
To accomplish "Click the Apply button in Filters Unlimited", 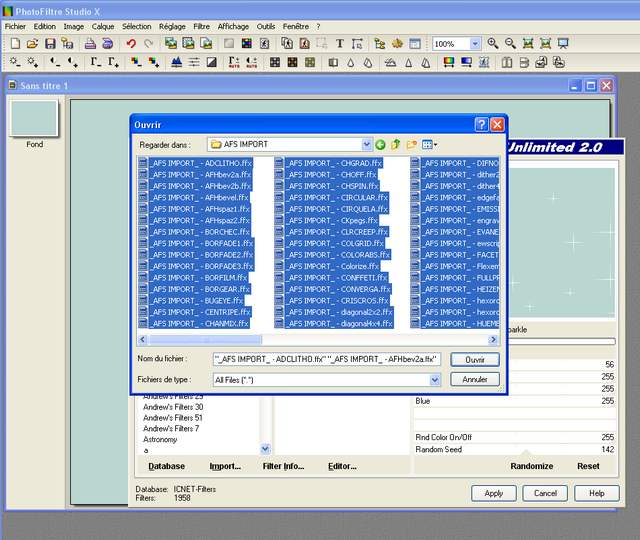I will [493, 493].
